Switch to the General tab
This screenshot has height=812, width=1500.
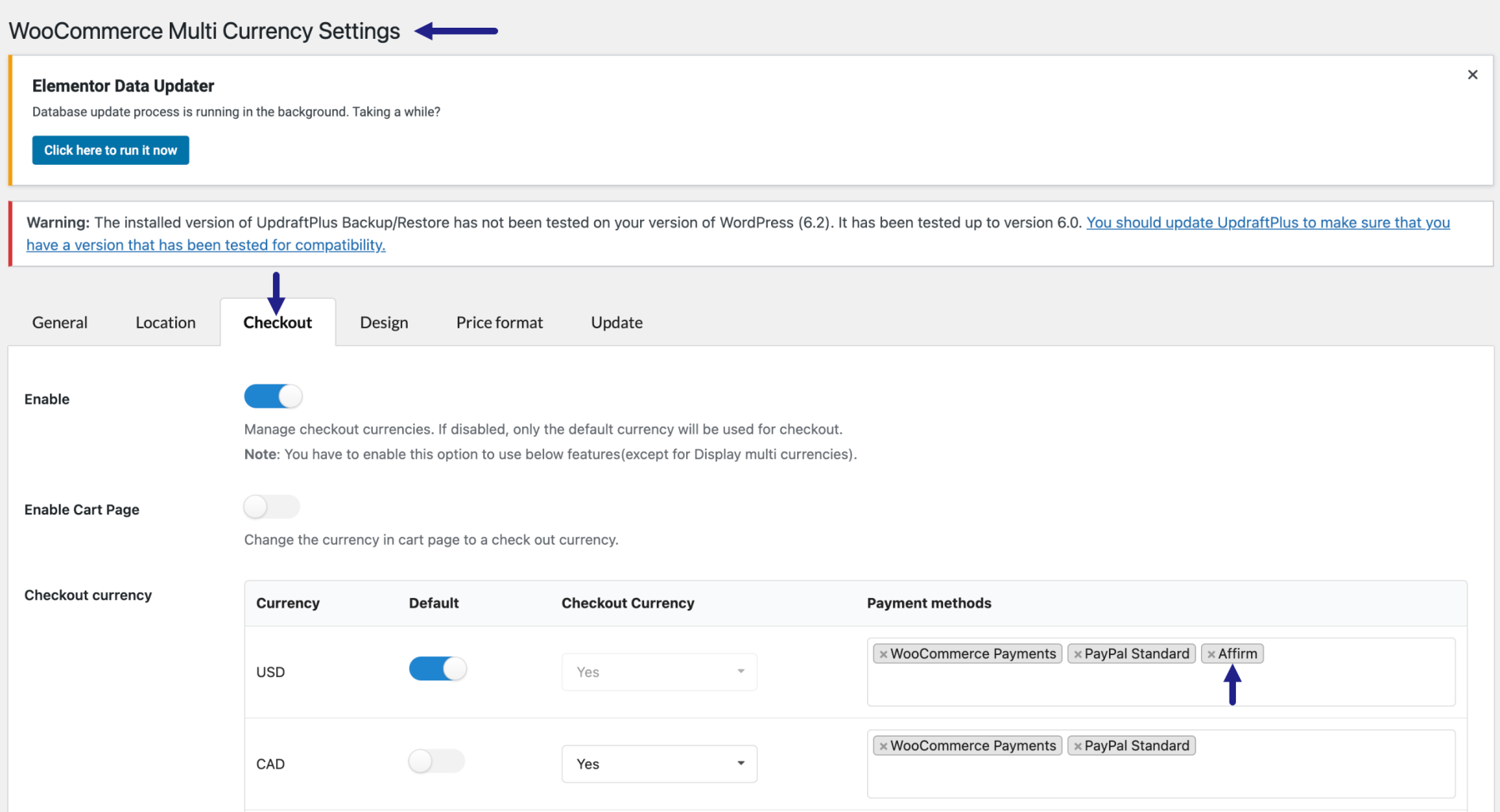click(x=59, y=323)
